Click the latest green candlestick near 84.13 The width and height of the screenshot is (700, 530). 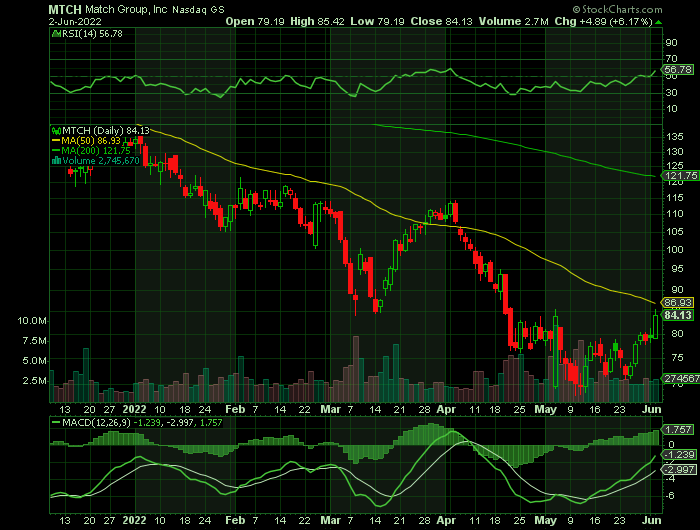tap(655, 326)
